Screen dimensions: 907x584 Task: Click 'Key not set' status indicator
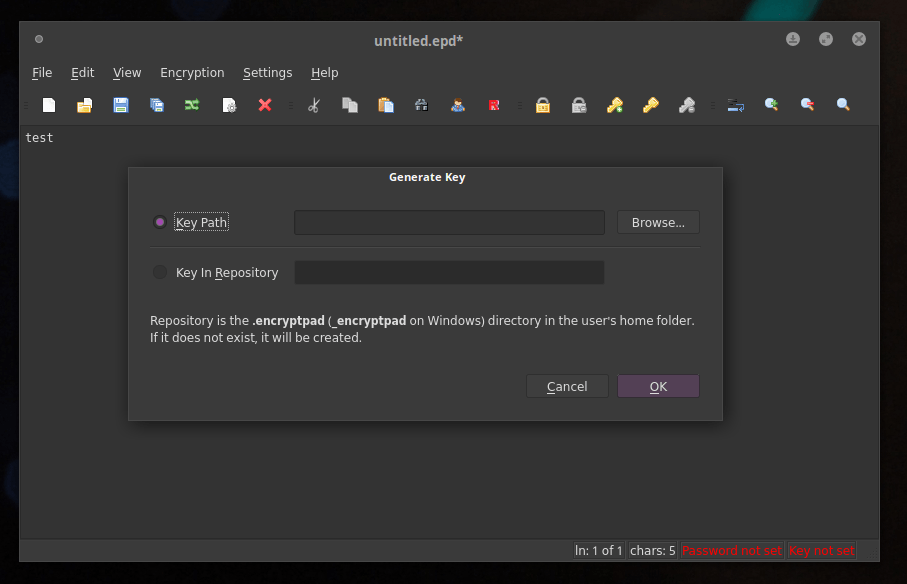click(x=821, y=550)
